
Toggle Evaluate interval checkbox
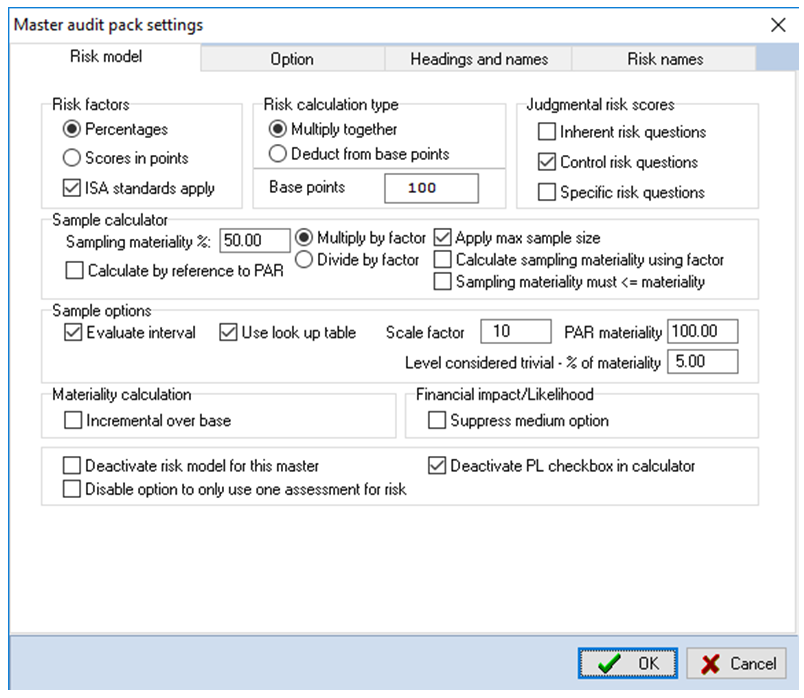[73, 332]
